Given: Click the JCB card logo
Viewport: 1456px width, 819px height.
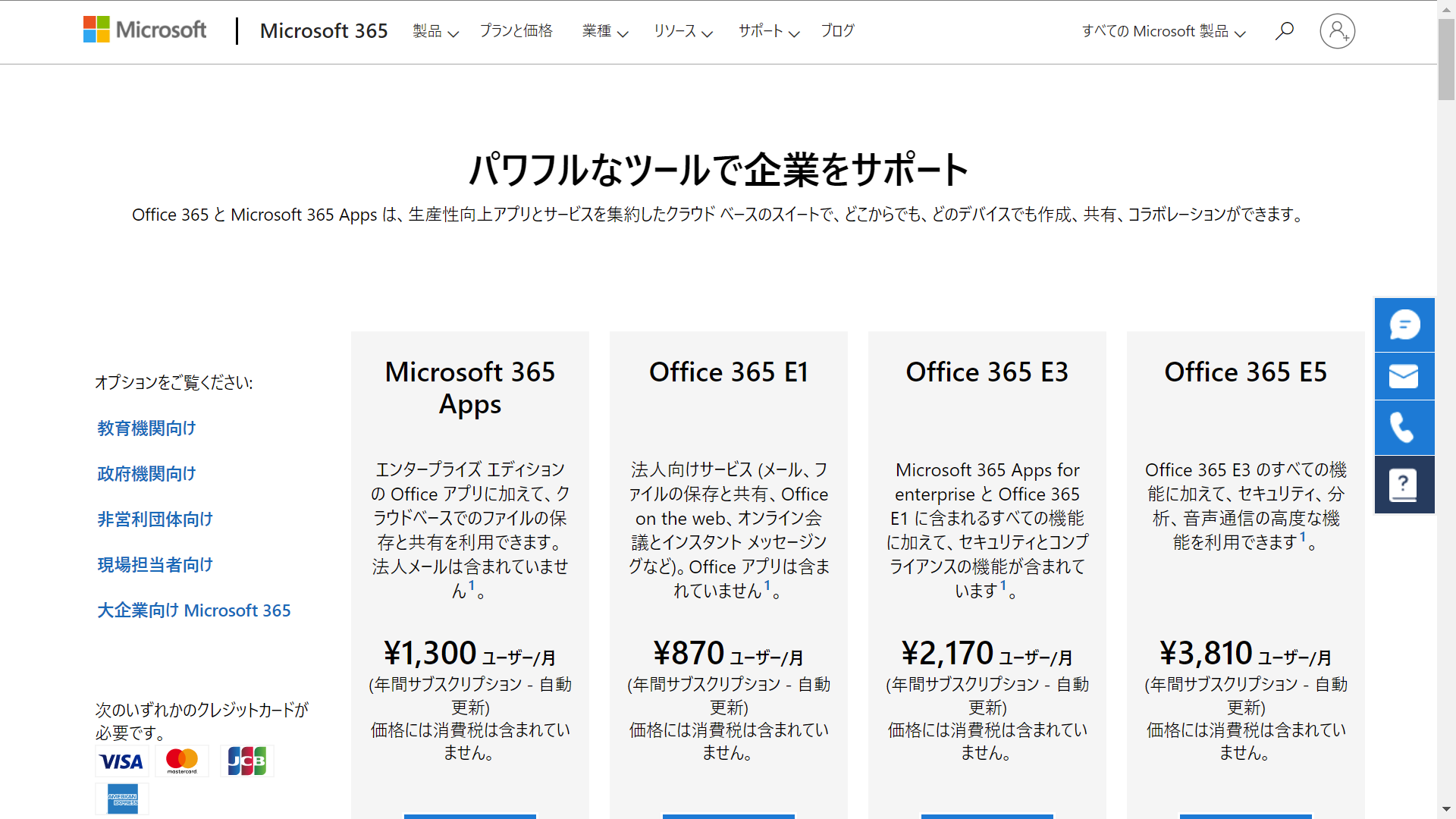Looking at the screenshot, I should 247,761.
